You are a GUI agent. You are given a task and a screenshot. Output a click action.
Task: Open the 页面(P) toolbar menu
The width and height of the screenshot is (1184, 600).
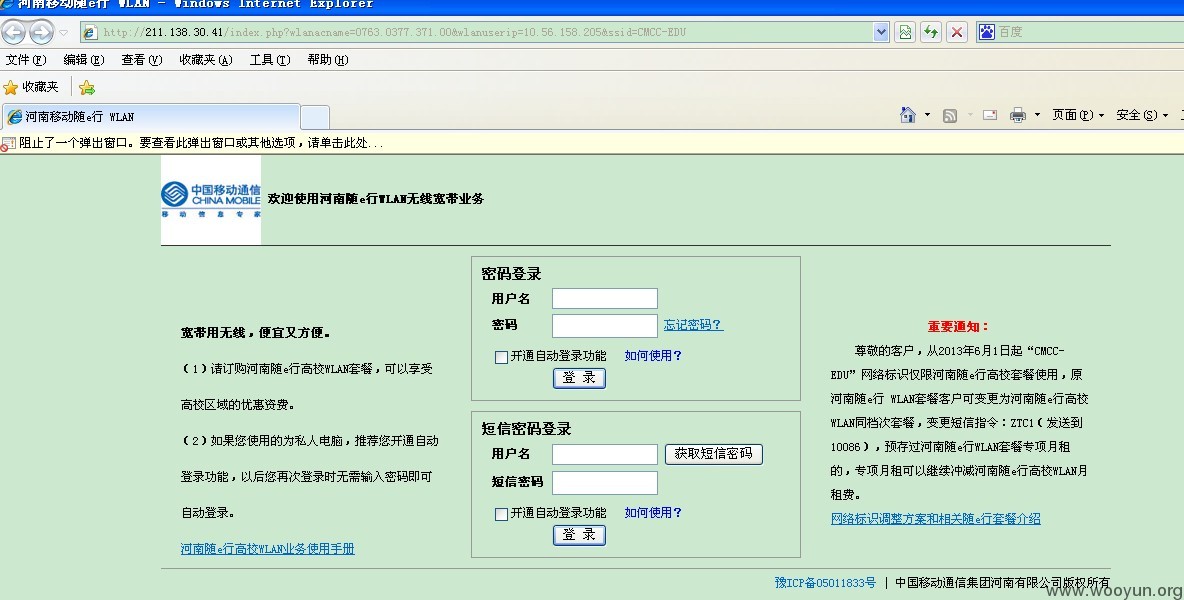pyautogui.click(x=1078, y=115)
